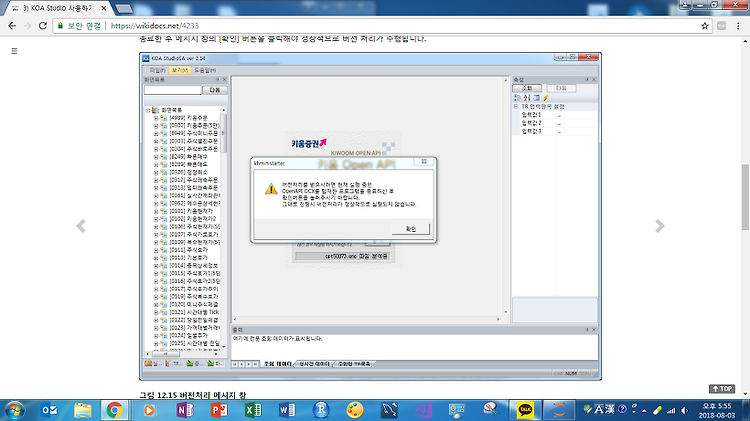This screenshot has height=421, width=750.
Task: Go to next page with right chevron
Action: (x=660, y=226)
